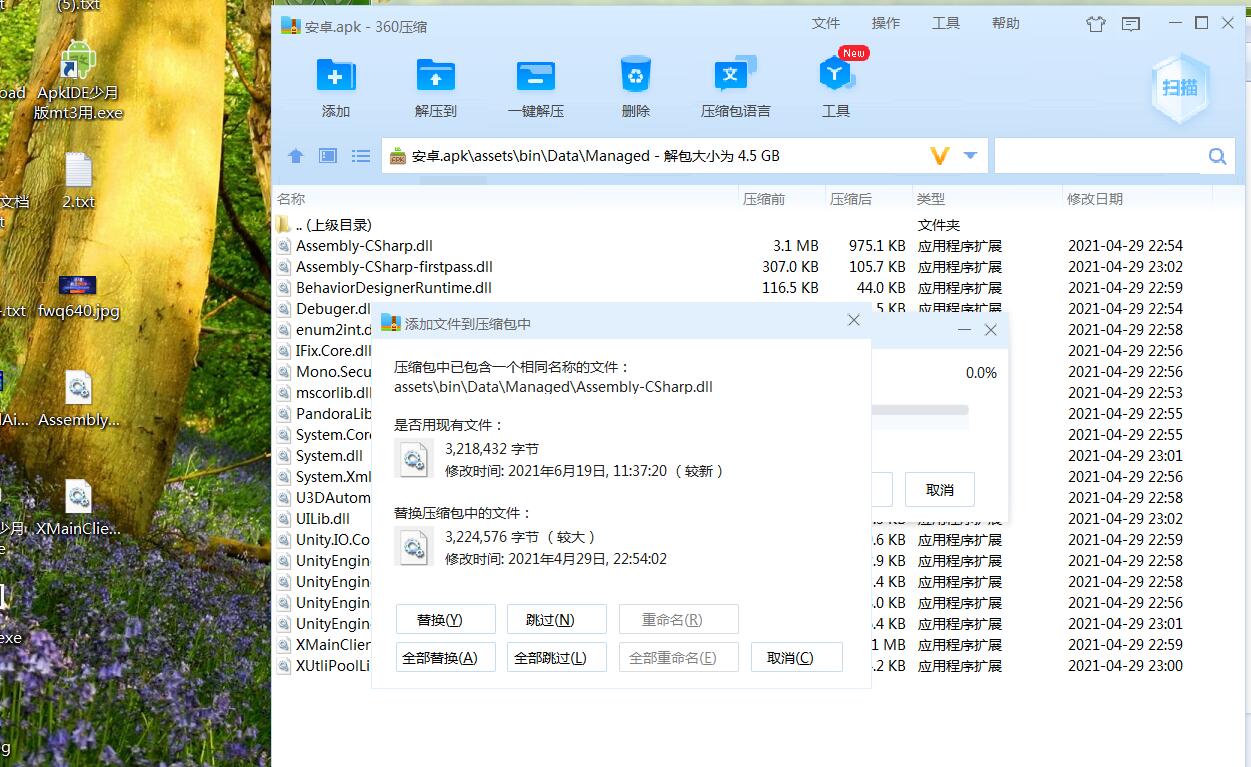Select the fwq640.jpg desktop image
1251x767 pixels.
tap(78, 297)
